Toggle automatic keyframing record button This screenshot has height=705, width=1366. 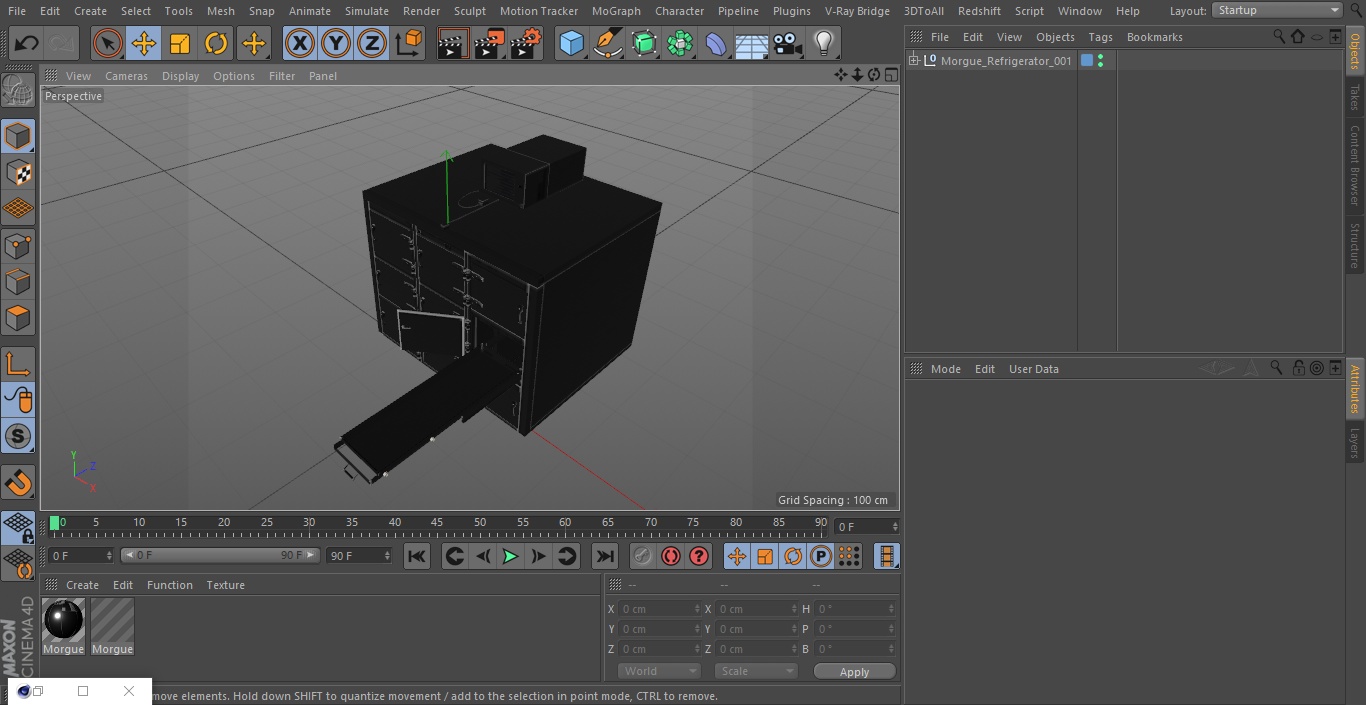click(x=671, y=556)
